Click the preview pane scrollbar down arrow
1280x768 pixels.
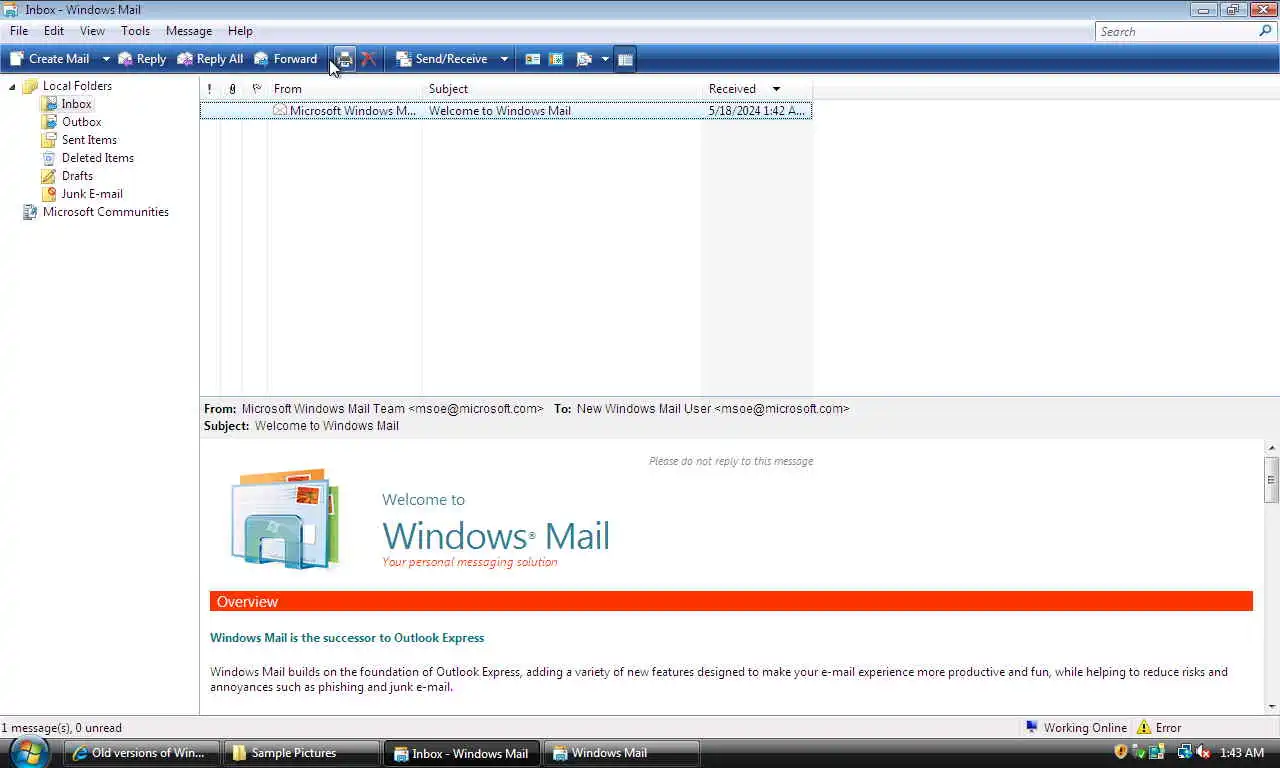coord(1272,706)
